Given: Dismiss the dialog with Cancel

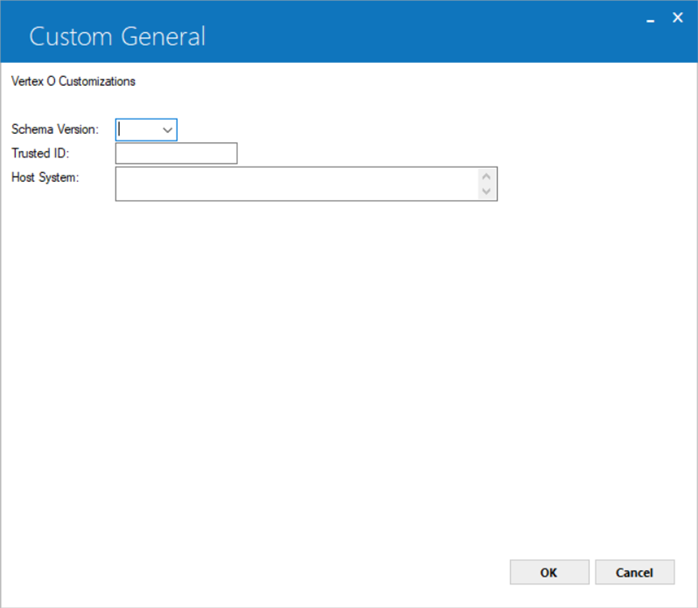Looking at the screenshot, I should click(635, 572).
